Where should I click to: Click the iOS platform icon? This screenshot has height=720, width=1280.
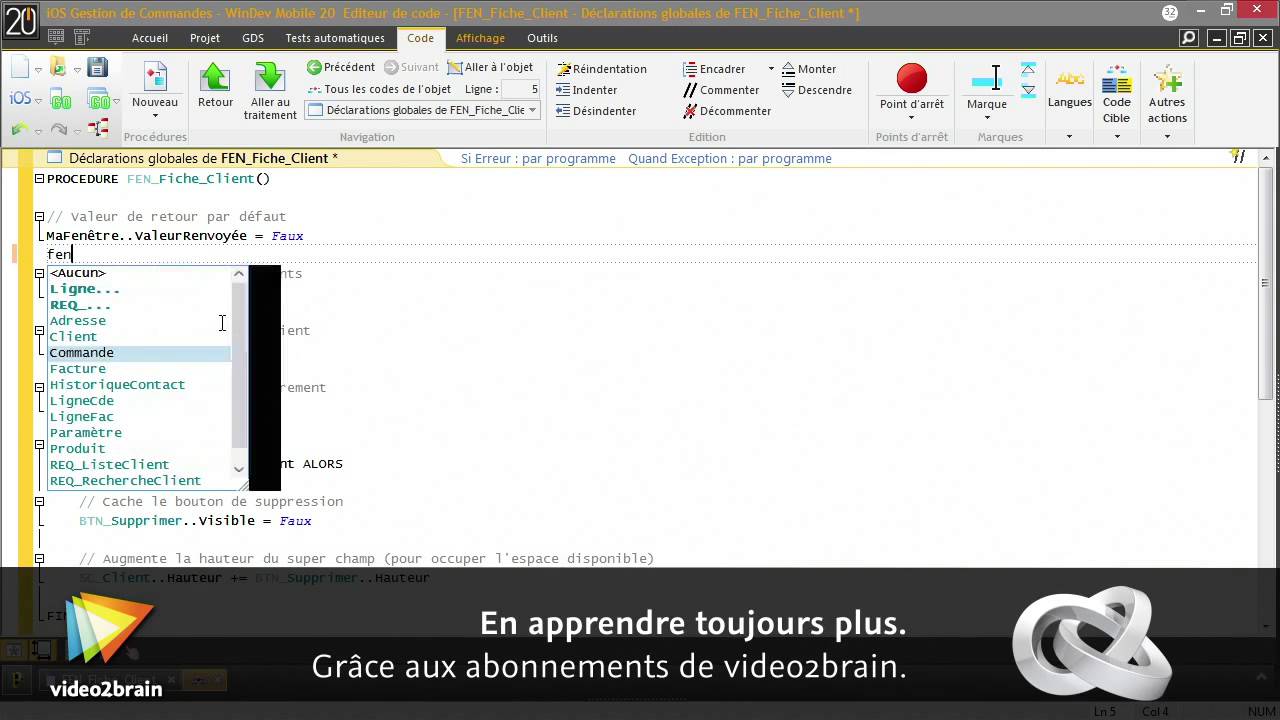point(20,99)
